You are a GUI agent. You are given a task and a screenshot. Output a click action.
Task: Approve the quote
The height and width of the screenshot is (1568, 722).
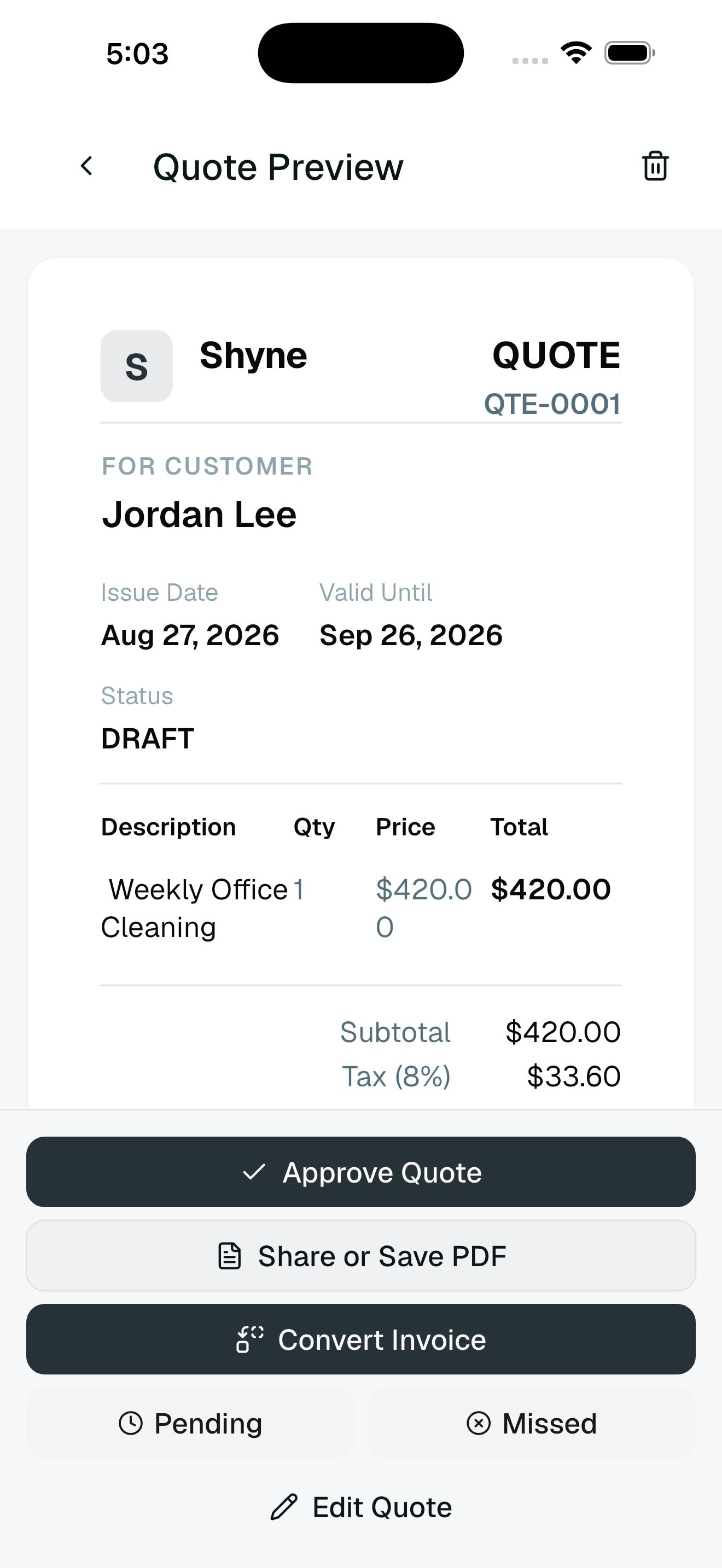(x=361, y=1172)
